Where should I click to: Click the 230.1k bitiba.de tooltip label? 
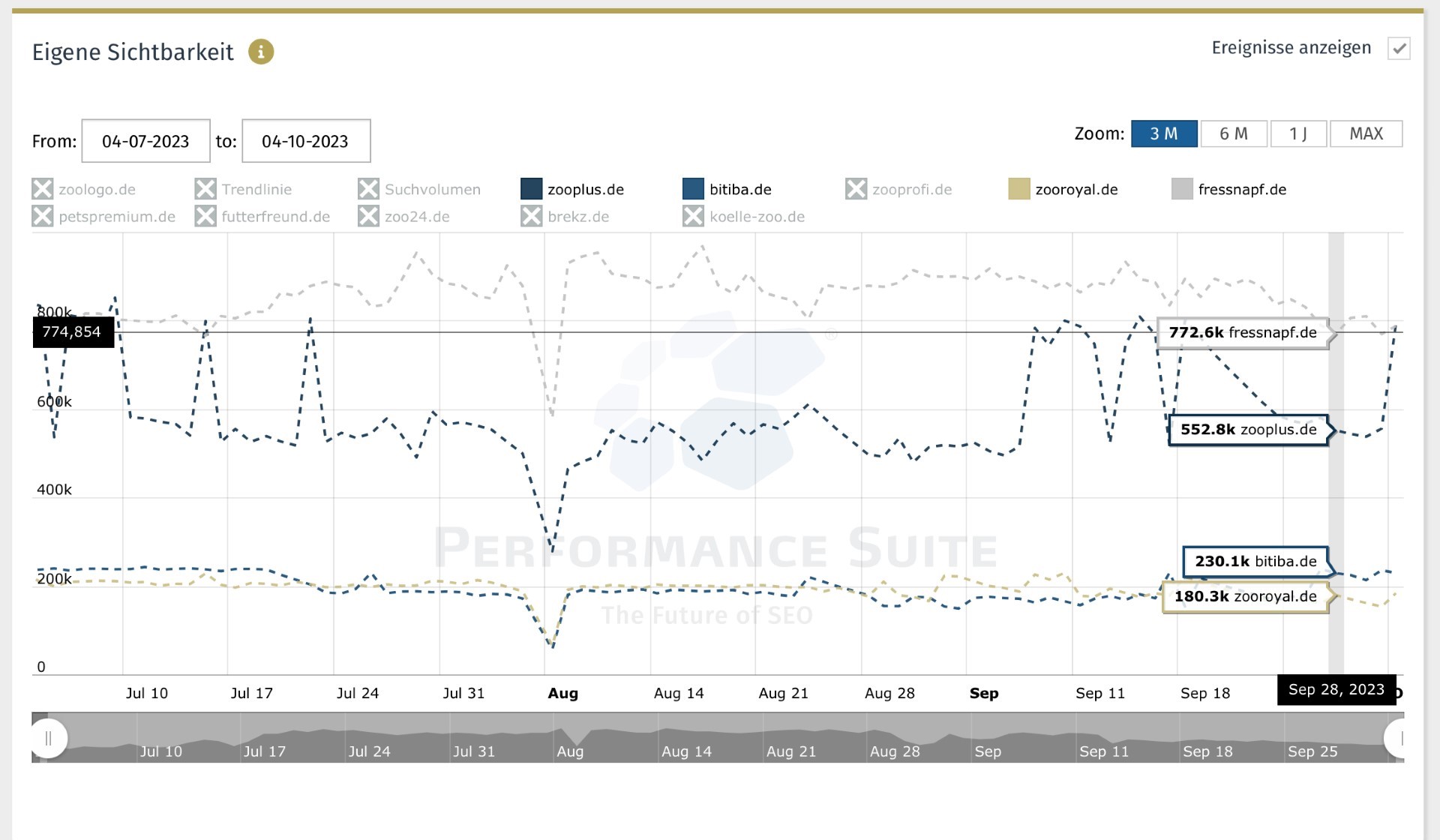click(1256, 561)
